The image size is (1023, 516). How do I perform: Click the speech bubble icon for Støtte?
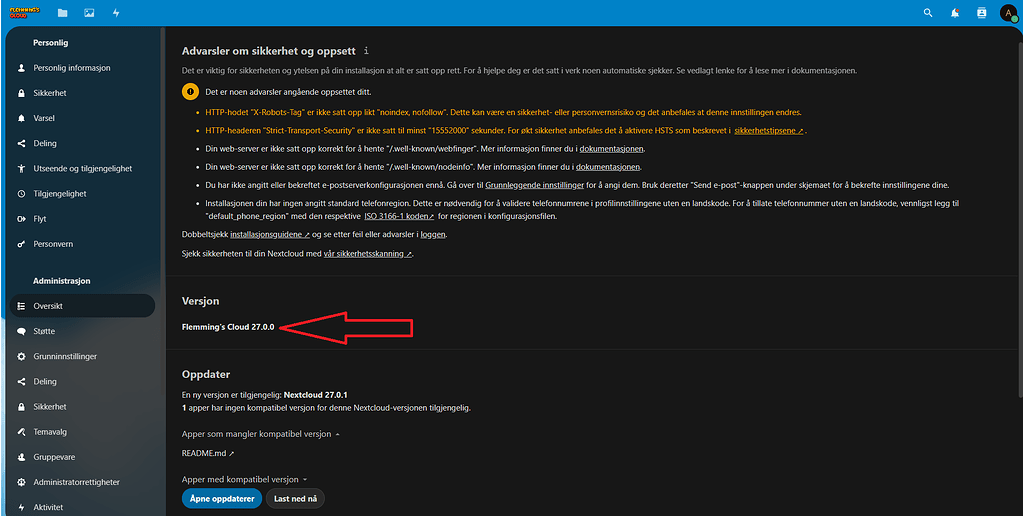click(x=21, y=331)
